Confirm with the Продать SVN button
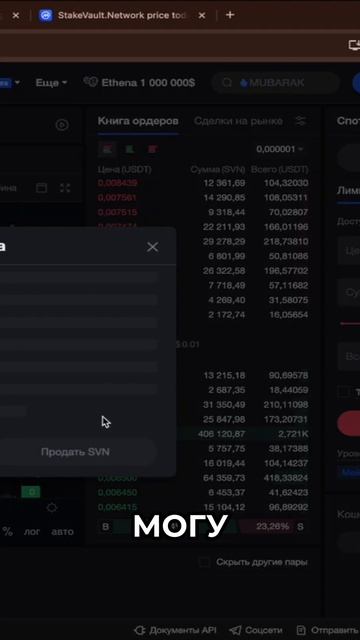Viewport: 360px width, 640px height. click(76, 452)
